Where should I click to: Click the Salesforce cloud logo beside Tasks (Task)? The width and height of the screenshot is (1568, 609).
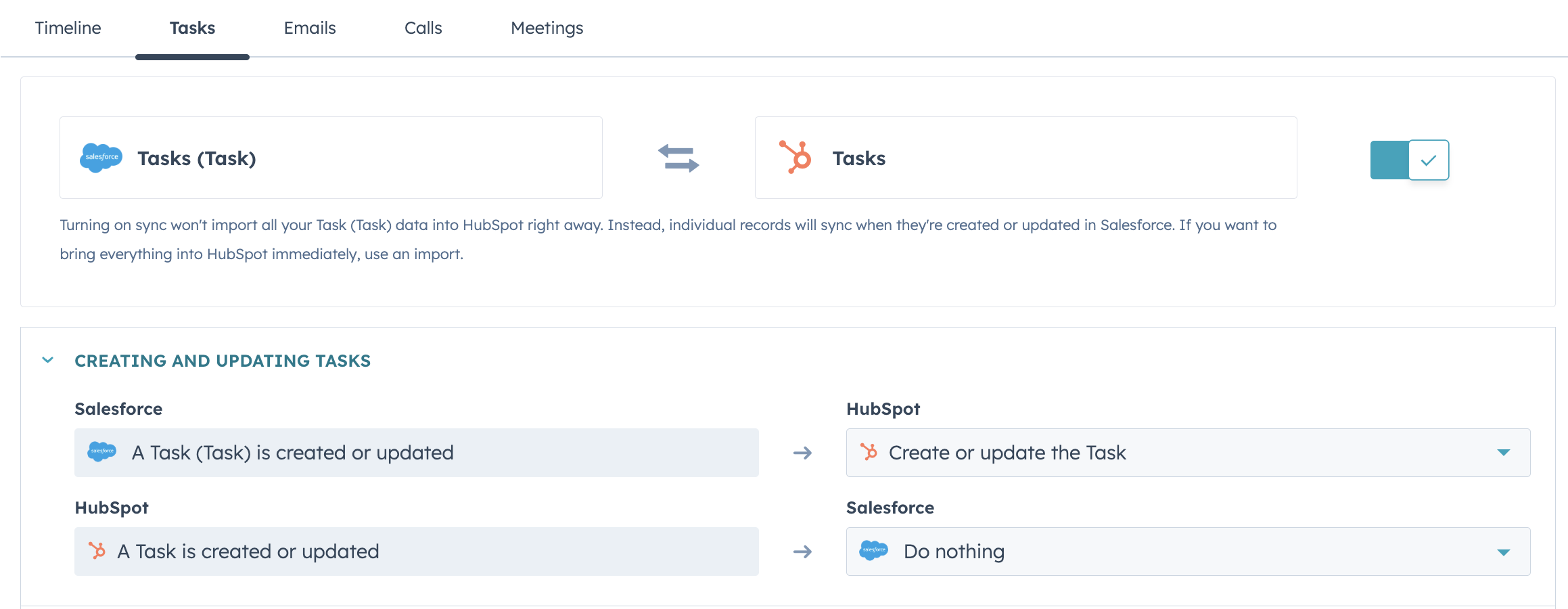[x=101, y=158]
